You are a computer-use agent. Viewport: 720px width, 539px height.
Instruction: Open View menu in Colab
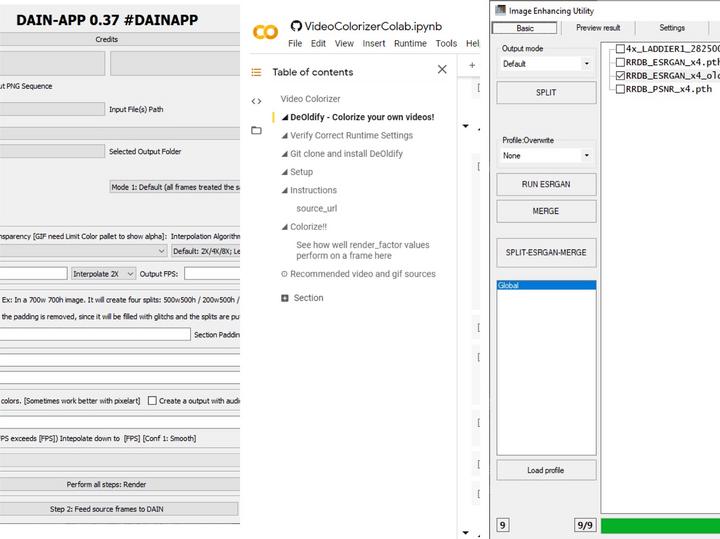(x=344, y=44)
